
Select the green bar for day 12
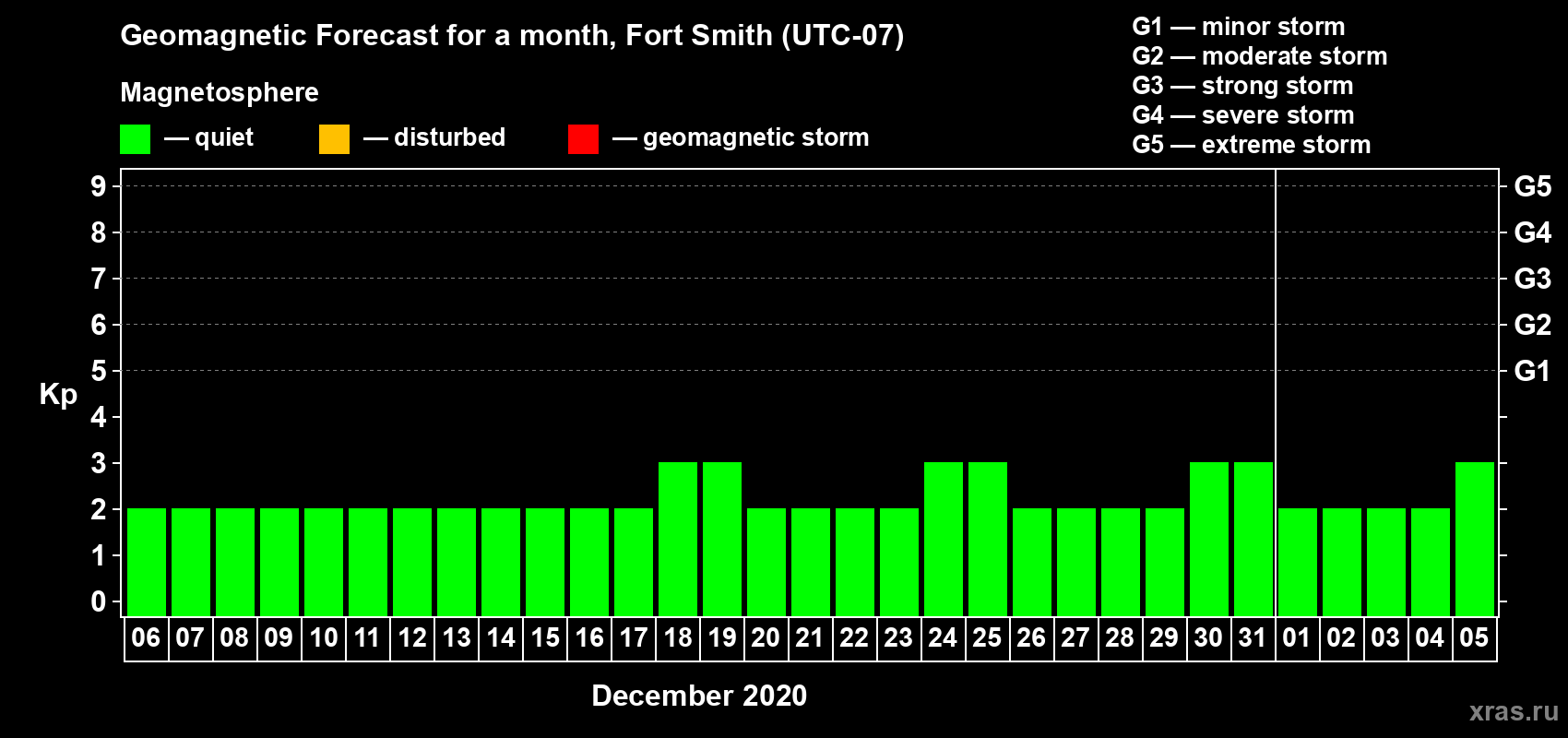[x=412, y=562]
